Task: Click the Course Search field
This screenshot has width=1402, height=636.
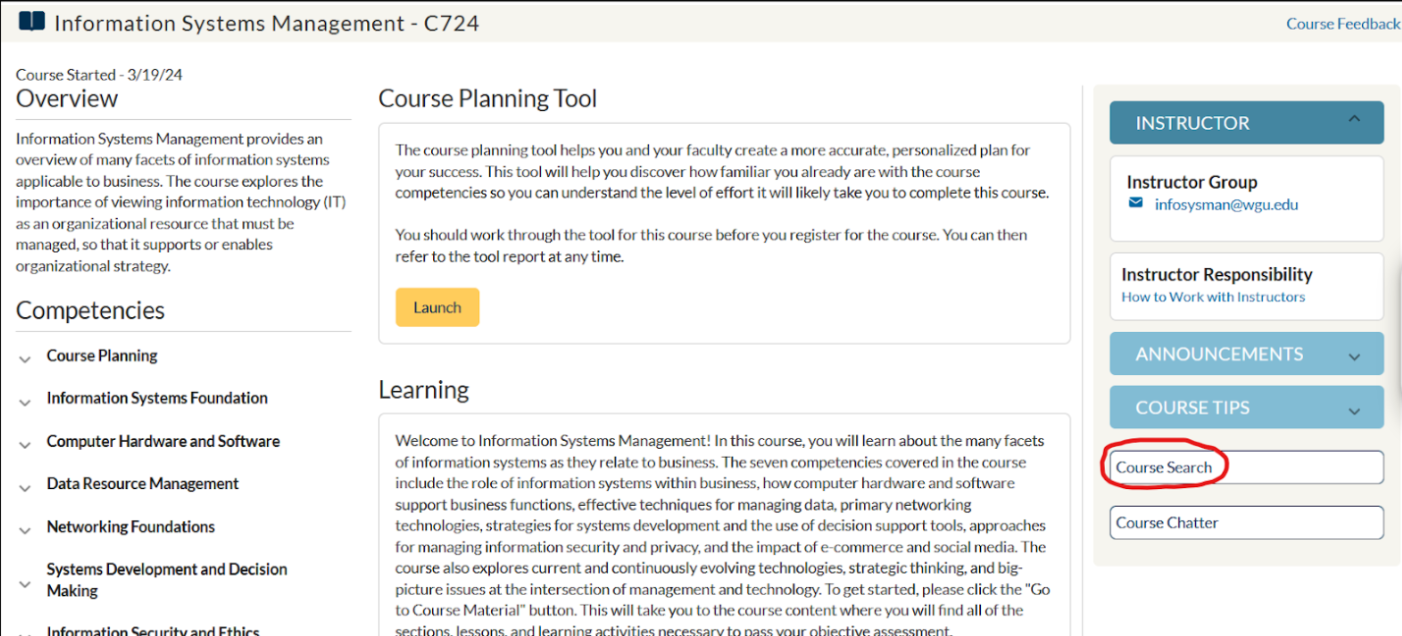Action: coord(1247,467)
